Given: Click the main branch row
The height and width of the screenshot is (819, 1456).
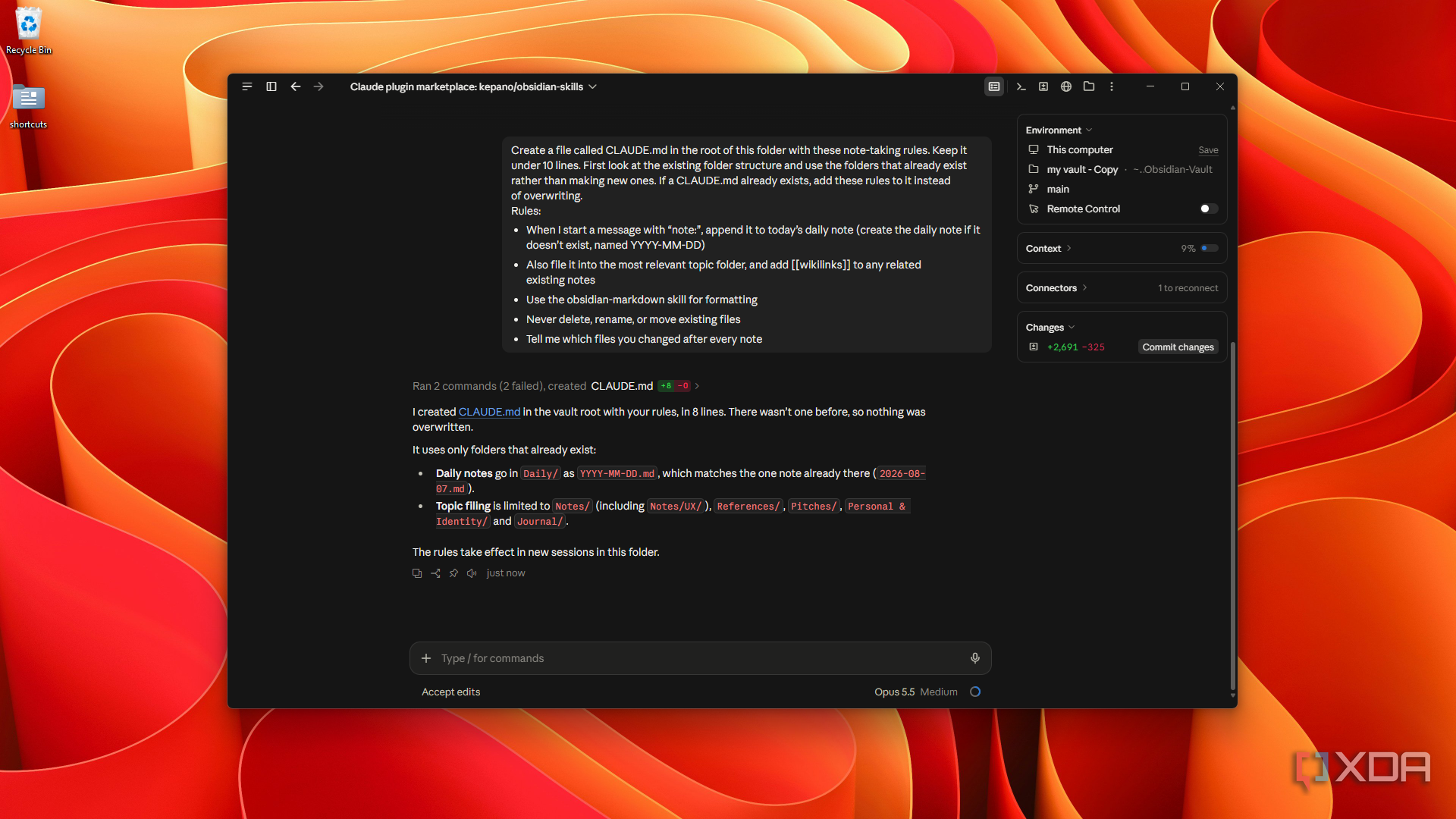Looking at the screenshot, I should tap(1122, 190).
